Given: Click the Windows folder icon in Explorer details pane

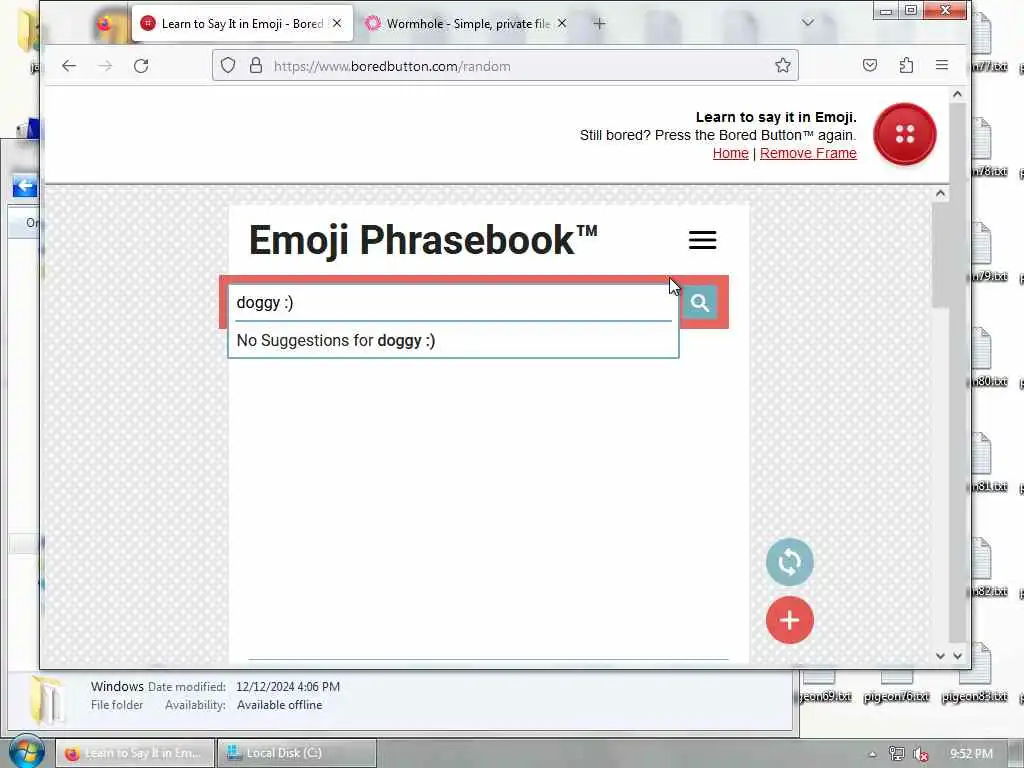Looking at the screenshot, I should [47, 699].
